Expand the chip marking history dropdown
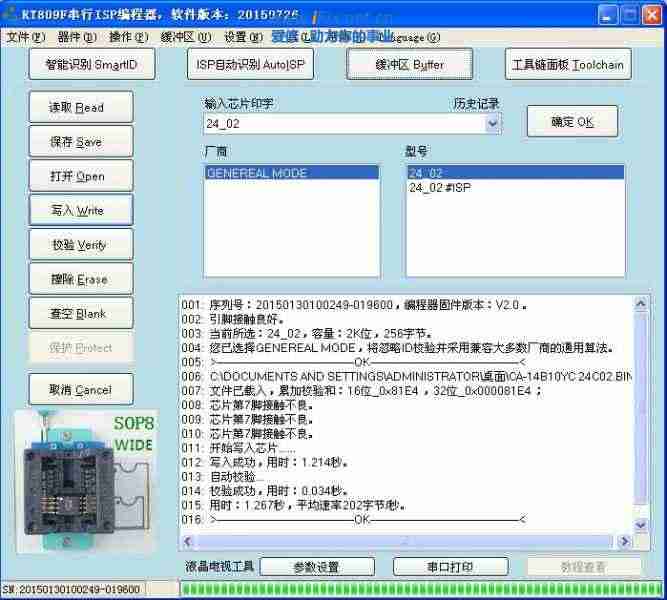 [x=492, y=123]
